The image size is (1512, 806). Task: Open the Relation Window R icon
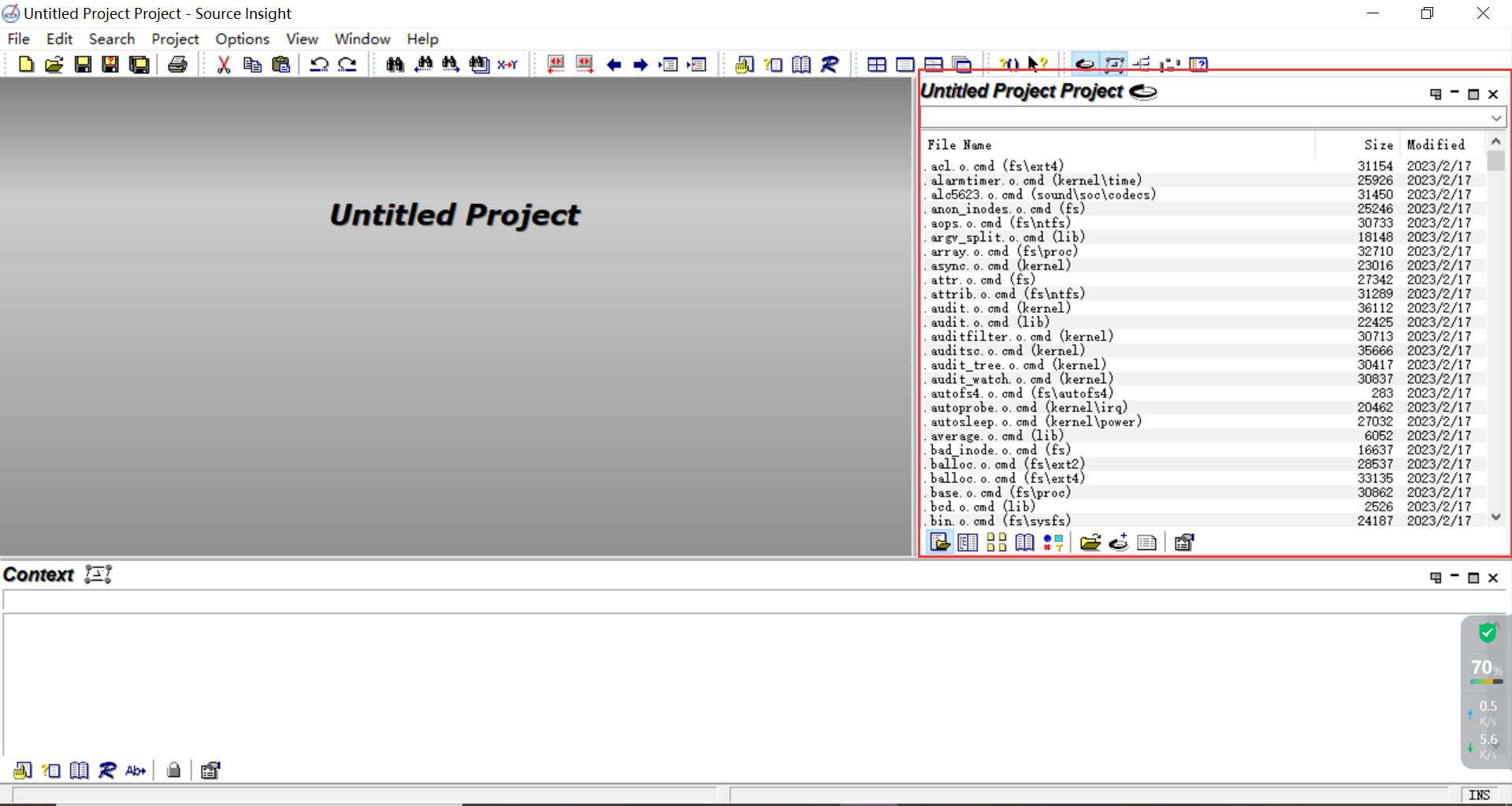click(830, 65)
